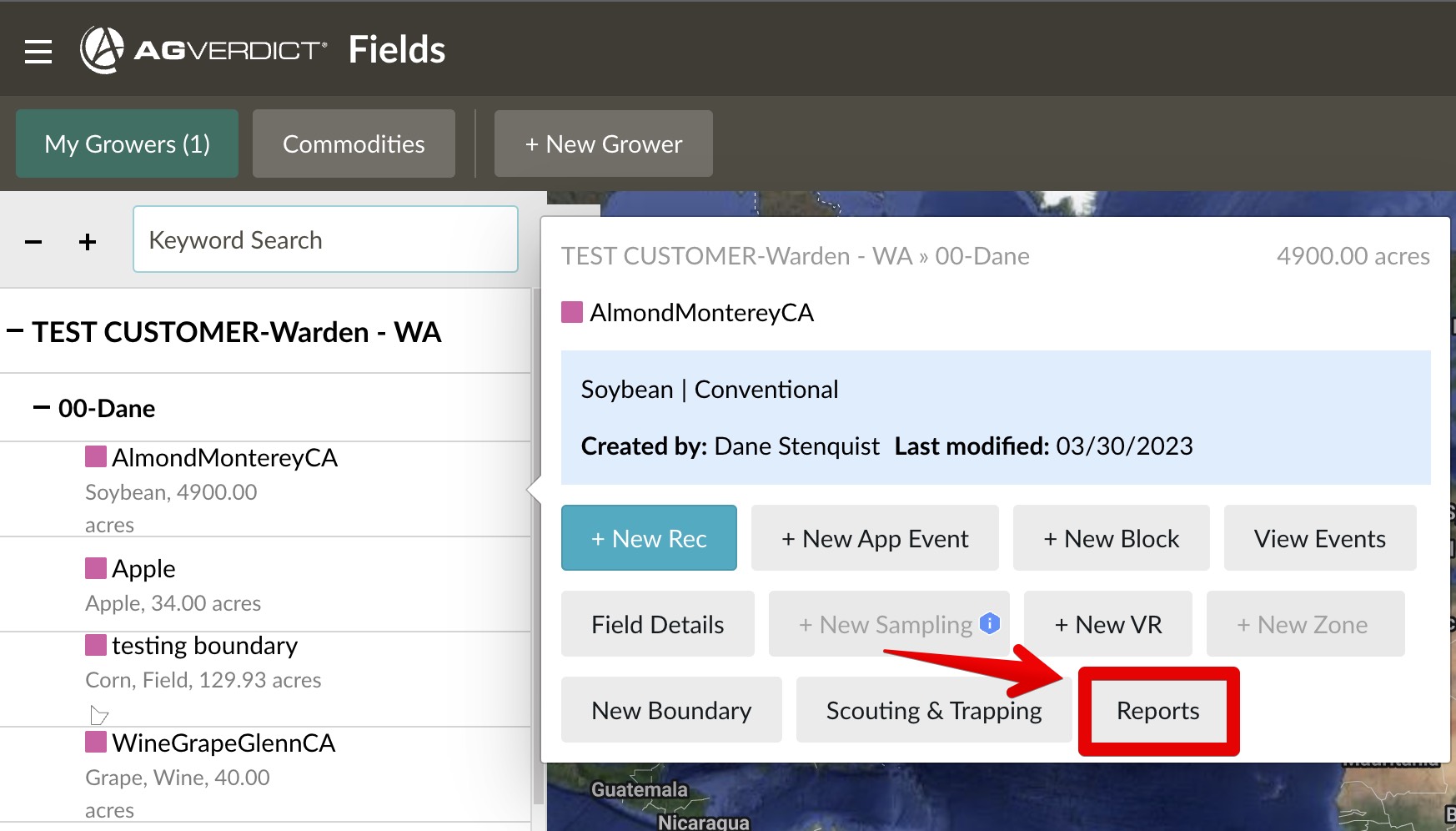Viewport: 1456px width, 831px height.
Task: Click the + New Grower button
Action: point(604,144)
